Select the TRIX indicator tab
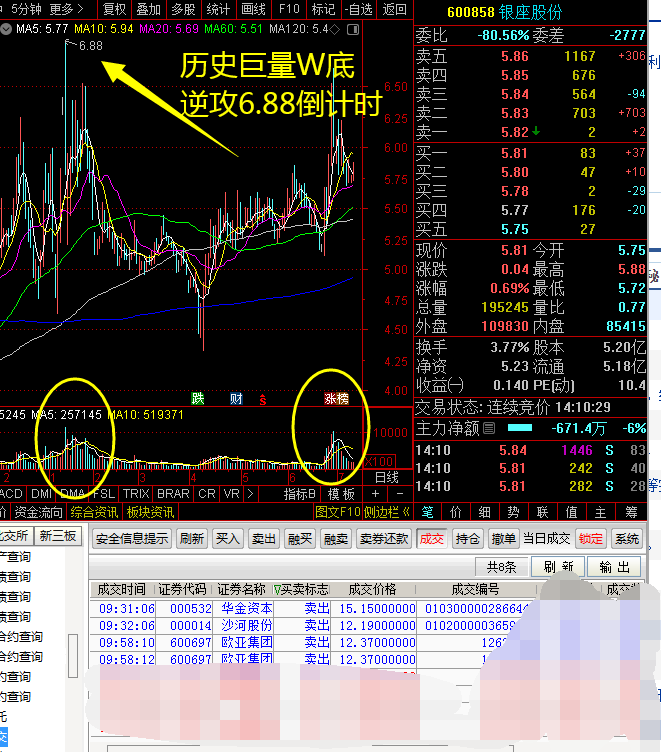This screenshot has width=661, height=752. pos(136,494)
